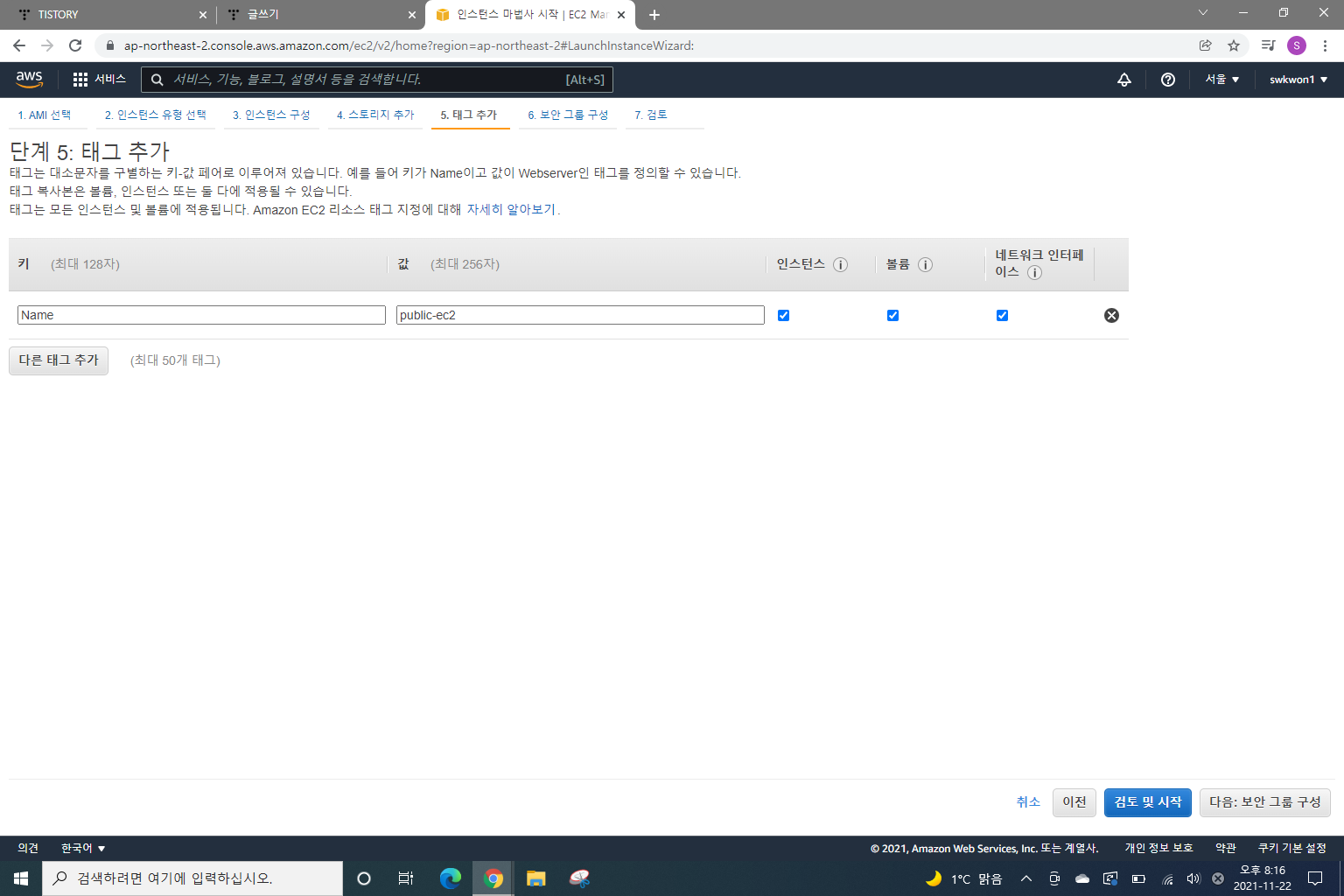The width and height of the screenshot is (1344, 896).
Task: Open the AWS help question mark
Action: click(1168, 80)
